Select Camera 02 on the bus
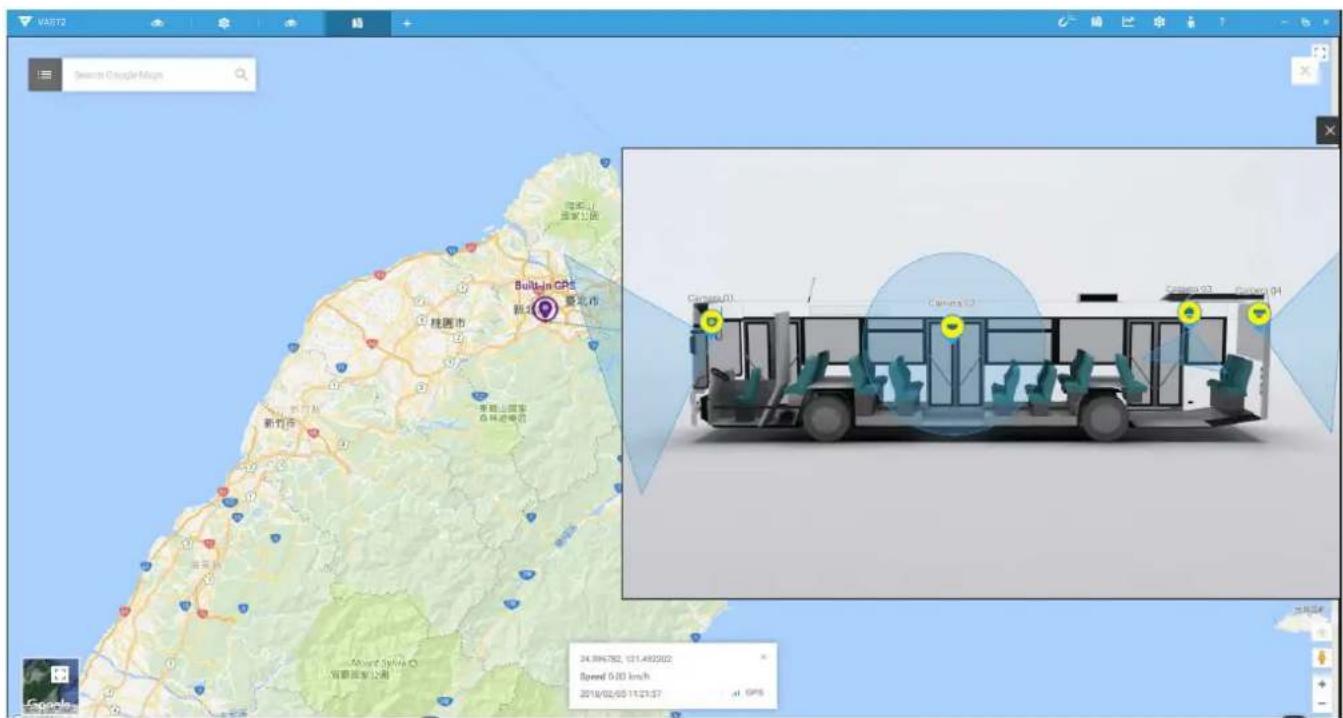 click(952, 326)
